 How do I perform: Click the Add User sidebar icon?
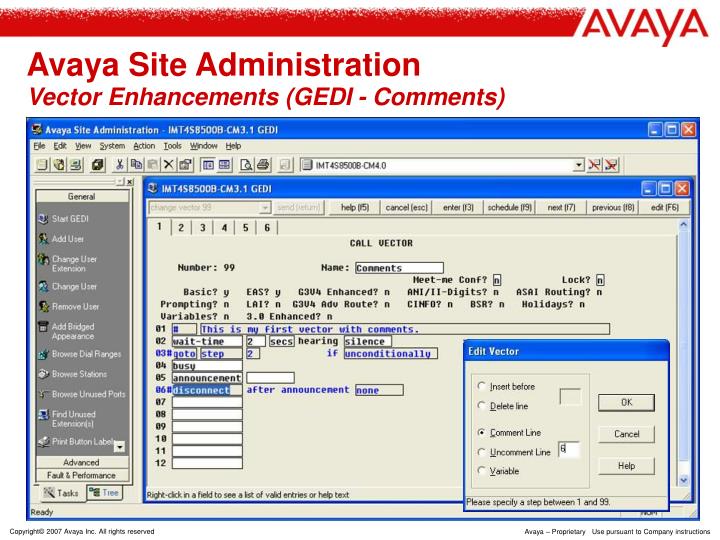pos(43,239)
